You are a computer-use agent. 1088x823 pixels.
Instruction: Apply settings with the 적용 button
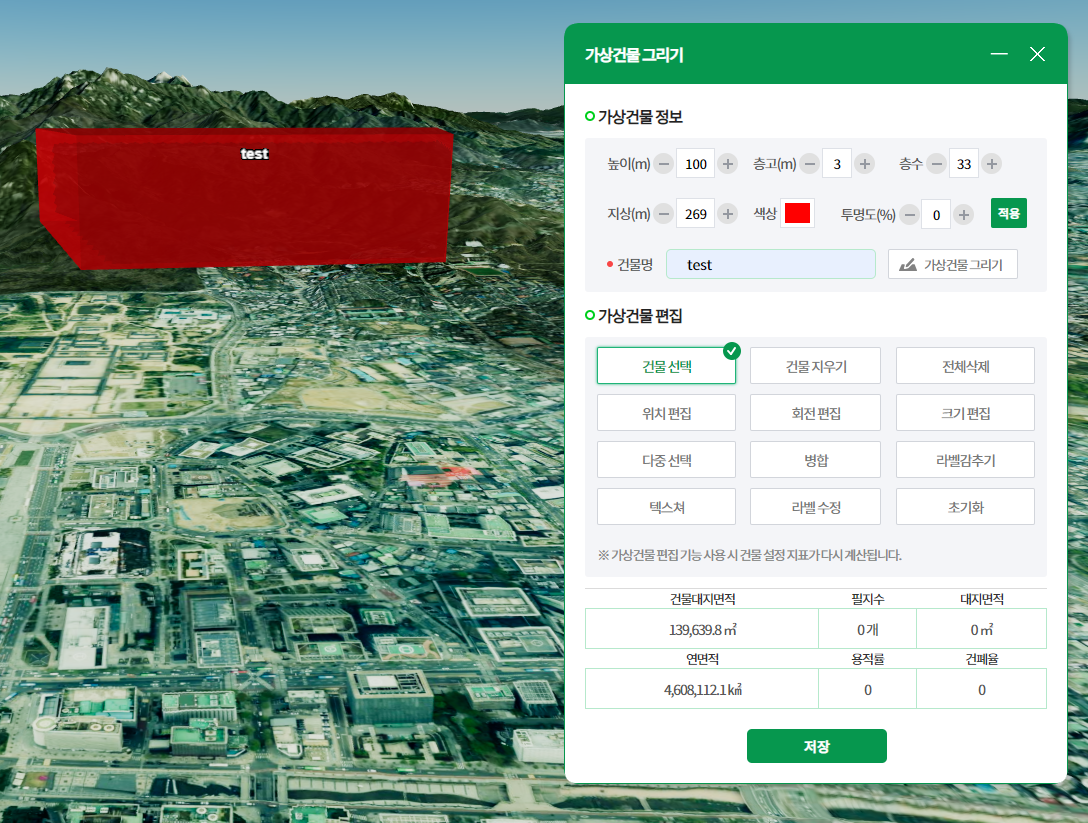click(1008, 213)
